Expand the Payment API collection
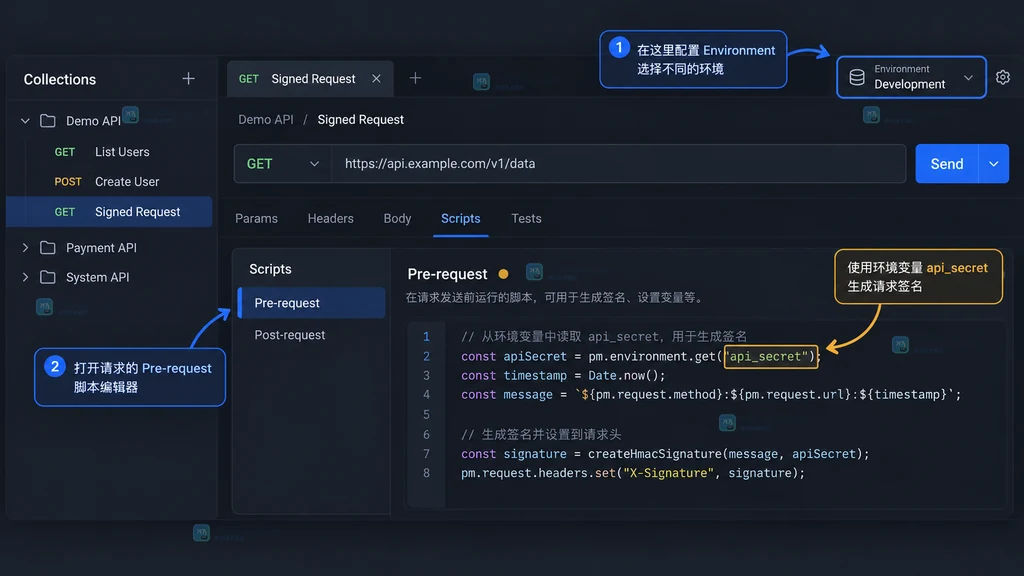This screenshot has height=576, width=1024. point(25,248)
